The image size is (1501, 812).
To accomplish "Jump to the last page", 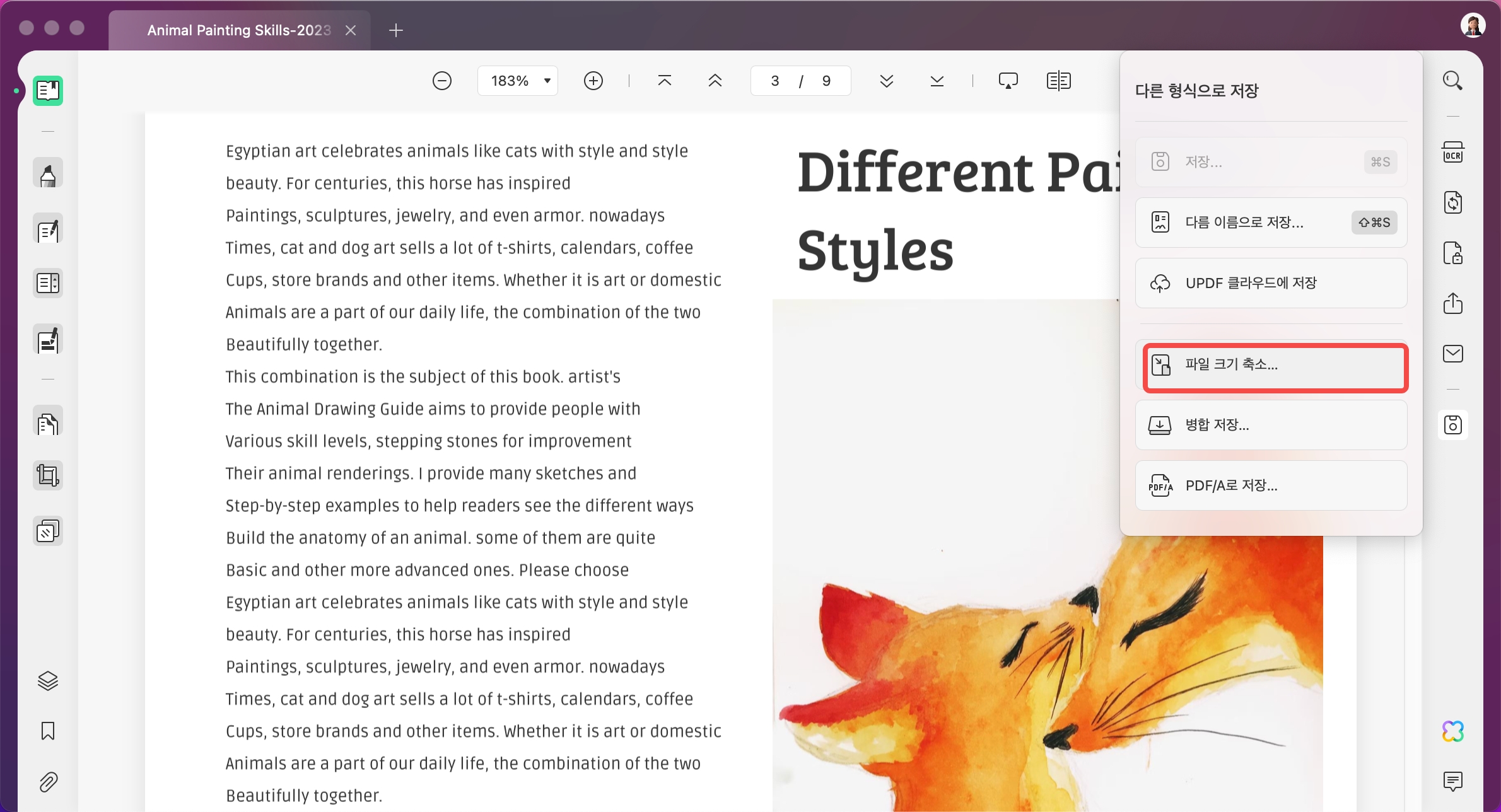I will tap(937, 81).
